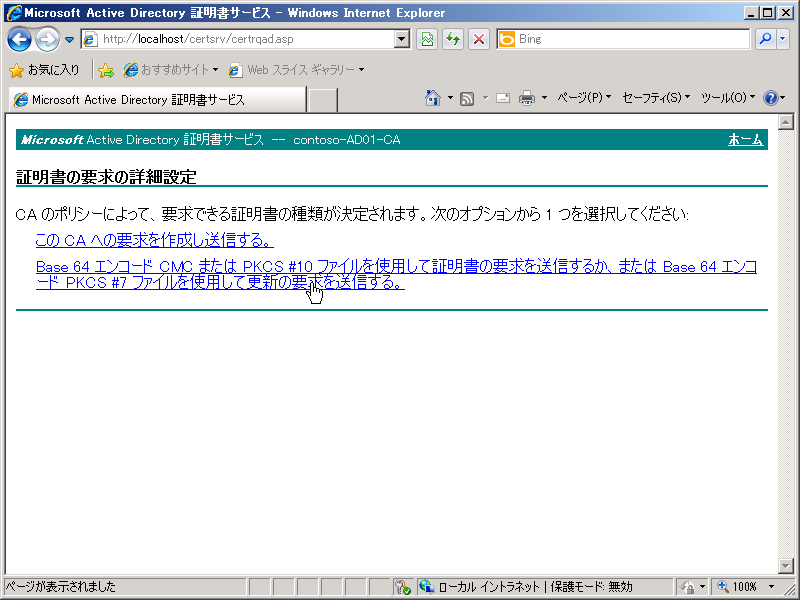Expand the zoom level dropdown arrow

tap(771, 587)
